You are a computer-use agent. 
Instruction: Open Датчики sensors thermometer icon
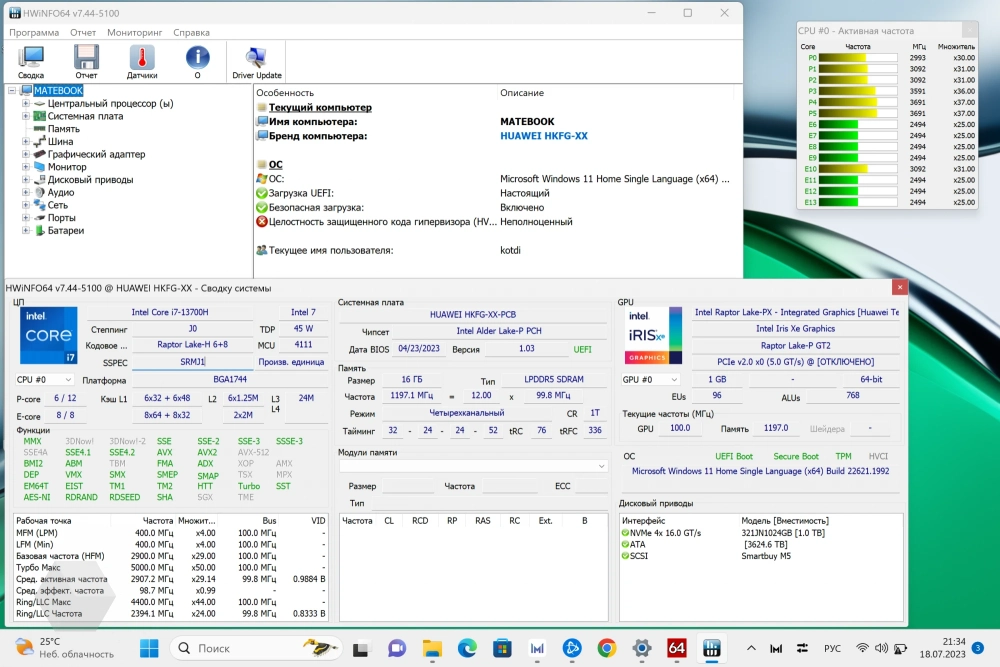click(142, 62)
